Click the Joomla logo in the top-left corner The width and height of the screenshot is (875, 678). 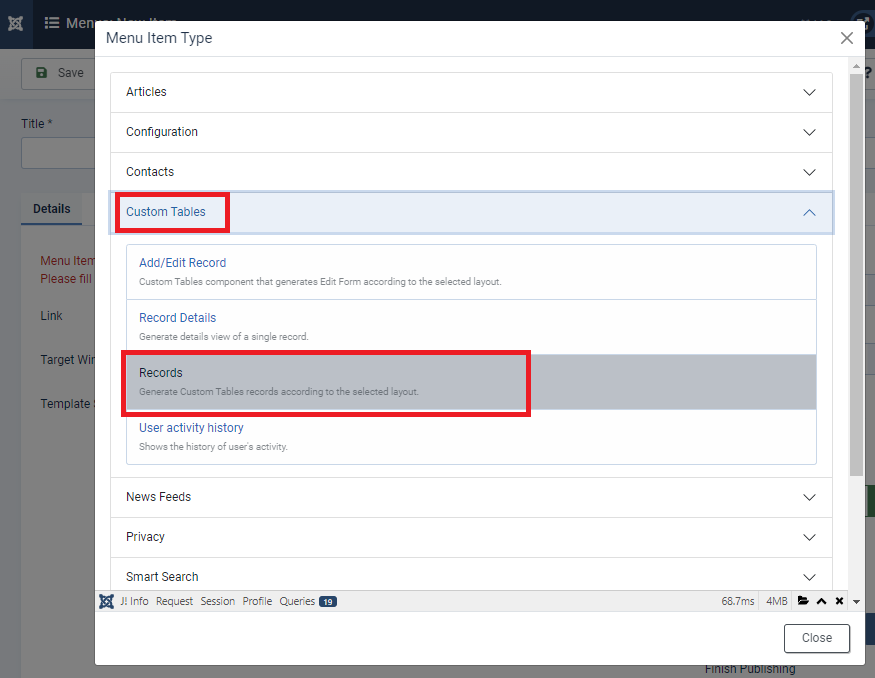coord(15,23)
